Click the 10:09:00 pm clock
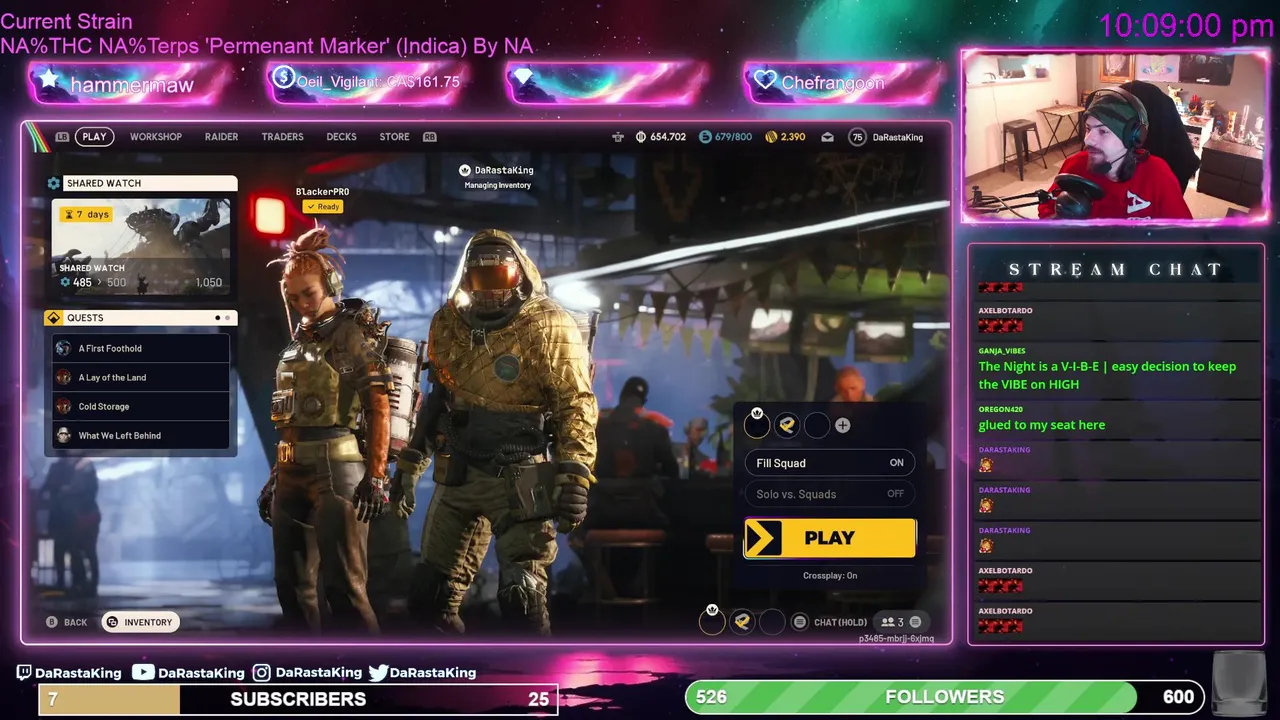1280x720 pixels. 1186,26
